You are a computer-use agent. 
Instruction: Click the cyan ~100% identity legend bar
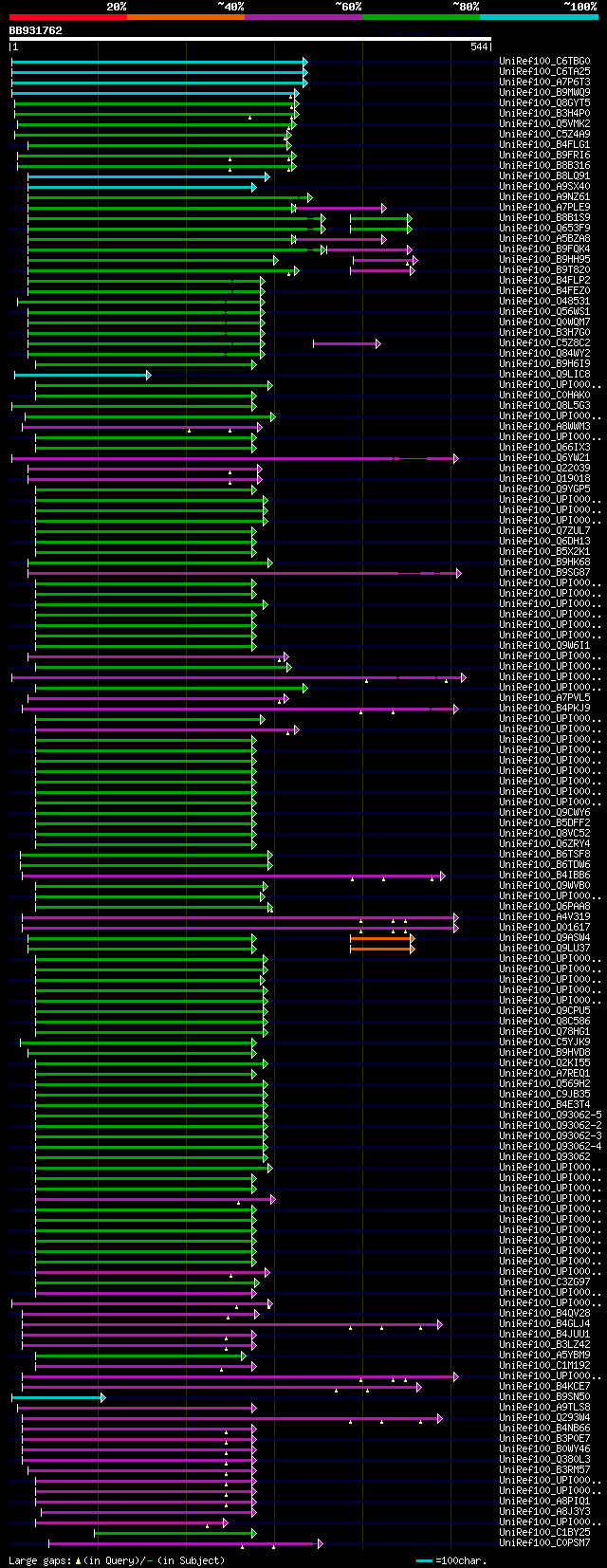(x=539, y=16)
